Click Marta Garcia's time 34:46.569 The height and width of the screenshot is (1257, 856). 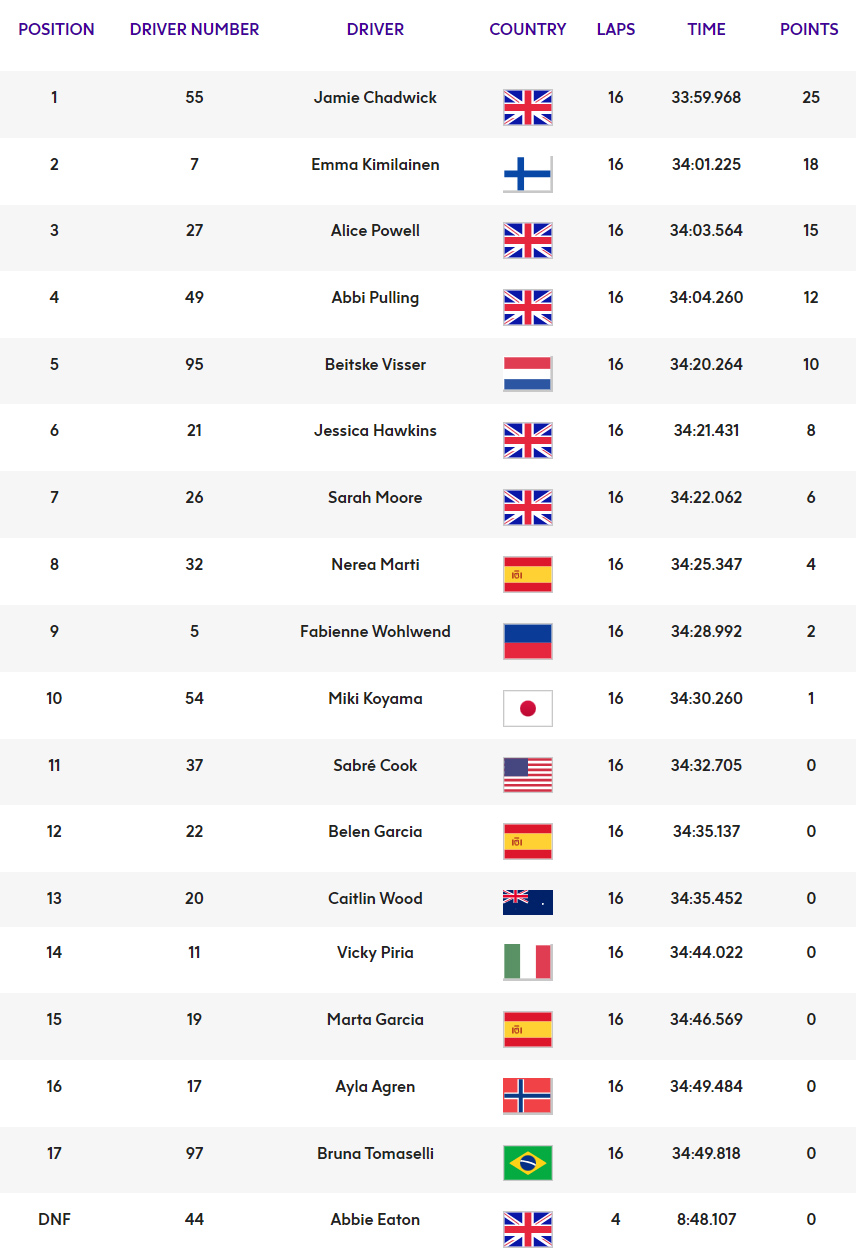click(x=706, y=1019)
